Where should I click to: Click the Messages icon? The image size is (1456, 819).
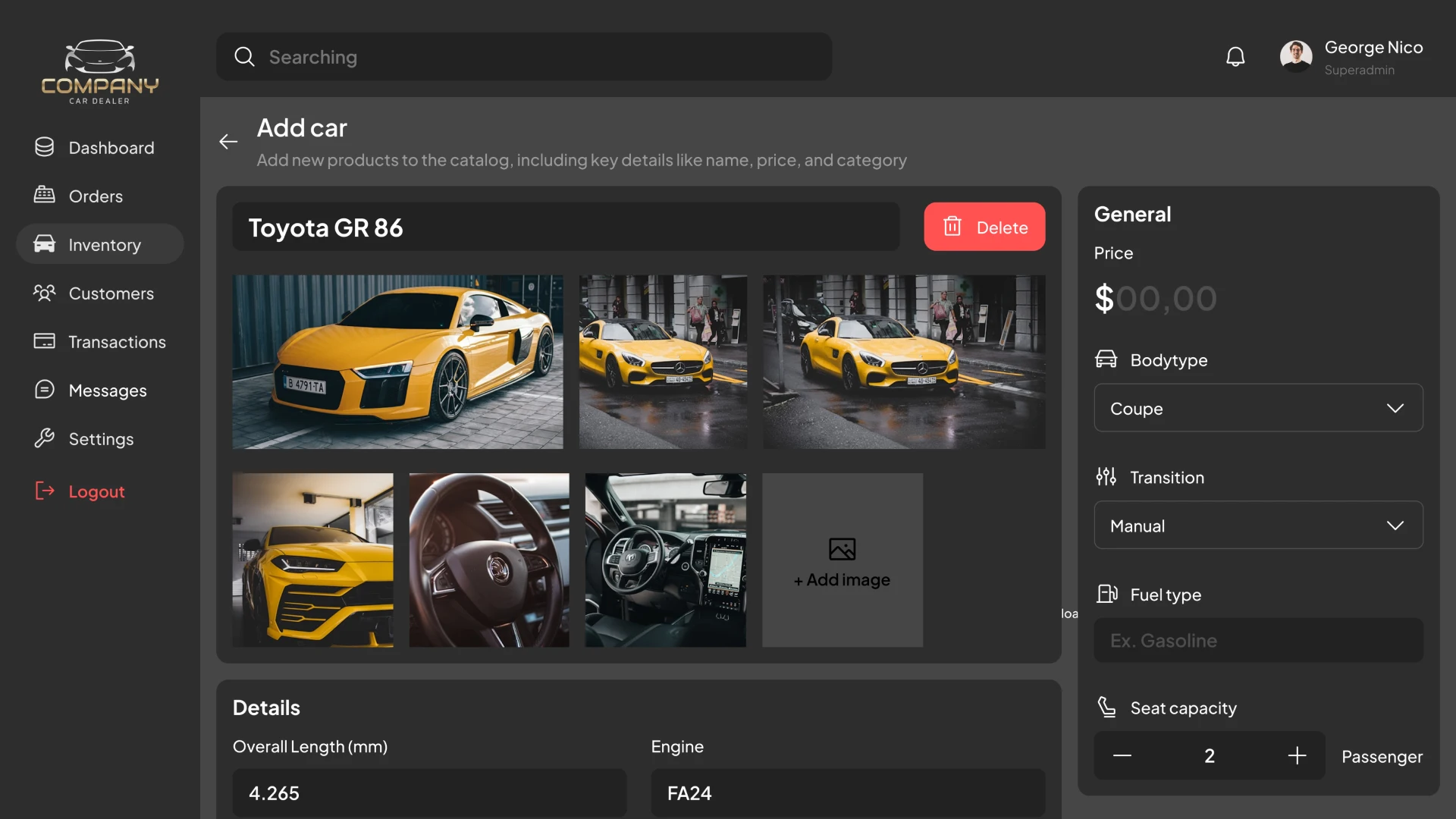[45, 390]
